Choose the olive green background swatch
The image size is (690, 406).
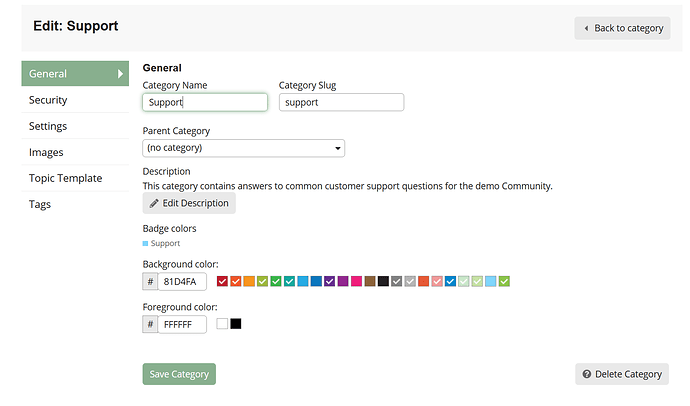(263, 281)
